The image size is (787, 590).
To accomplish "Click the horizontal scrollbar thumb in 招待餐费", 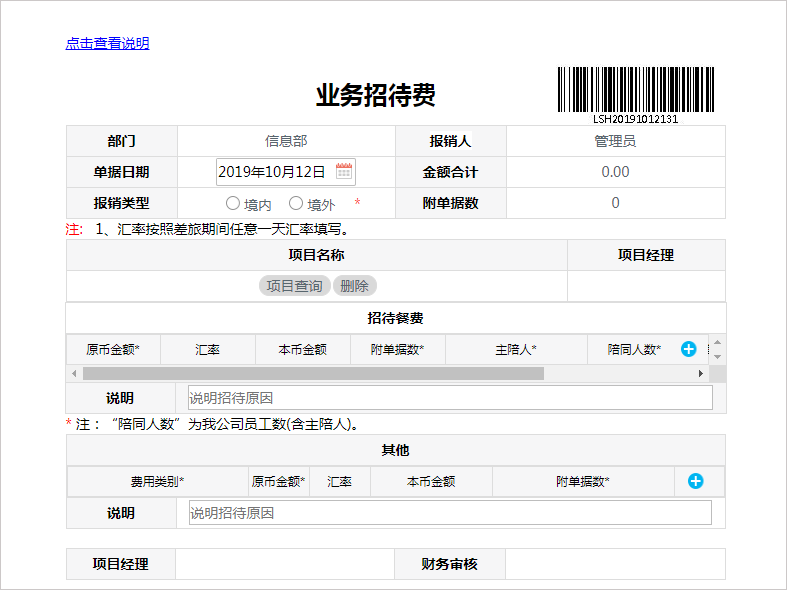I will pyautogui.click(x=312, y=373).
